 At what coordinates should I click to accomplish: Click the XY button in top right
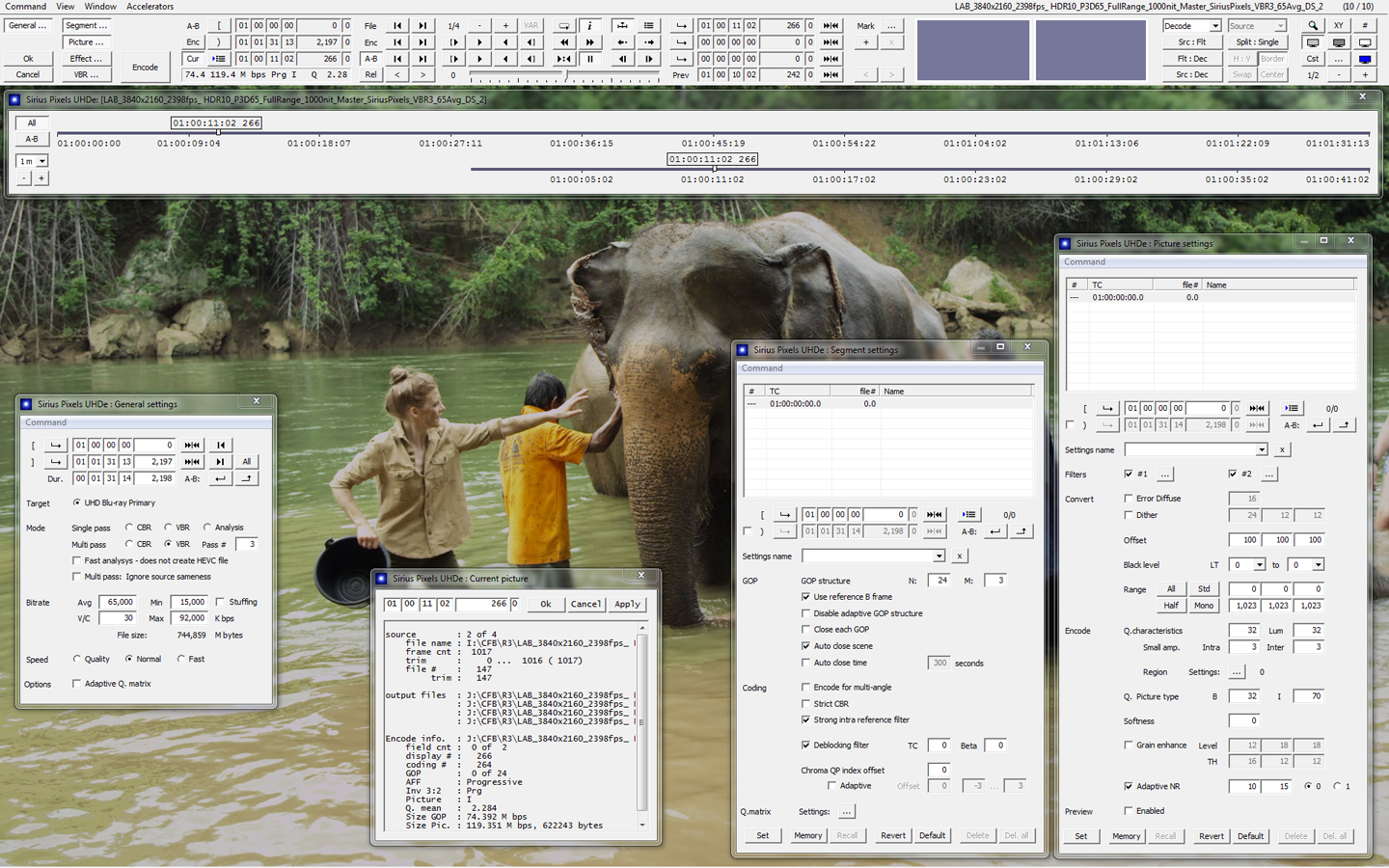click(1339, 26)
